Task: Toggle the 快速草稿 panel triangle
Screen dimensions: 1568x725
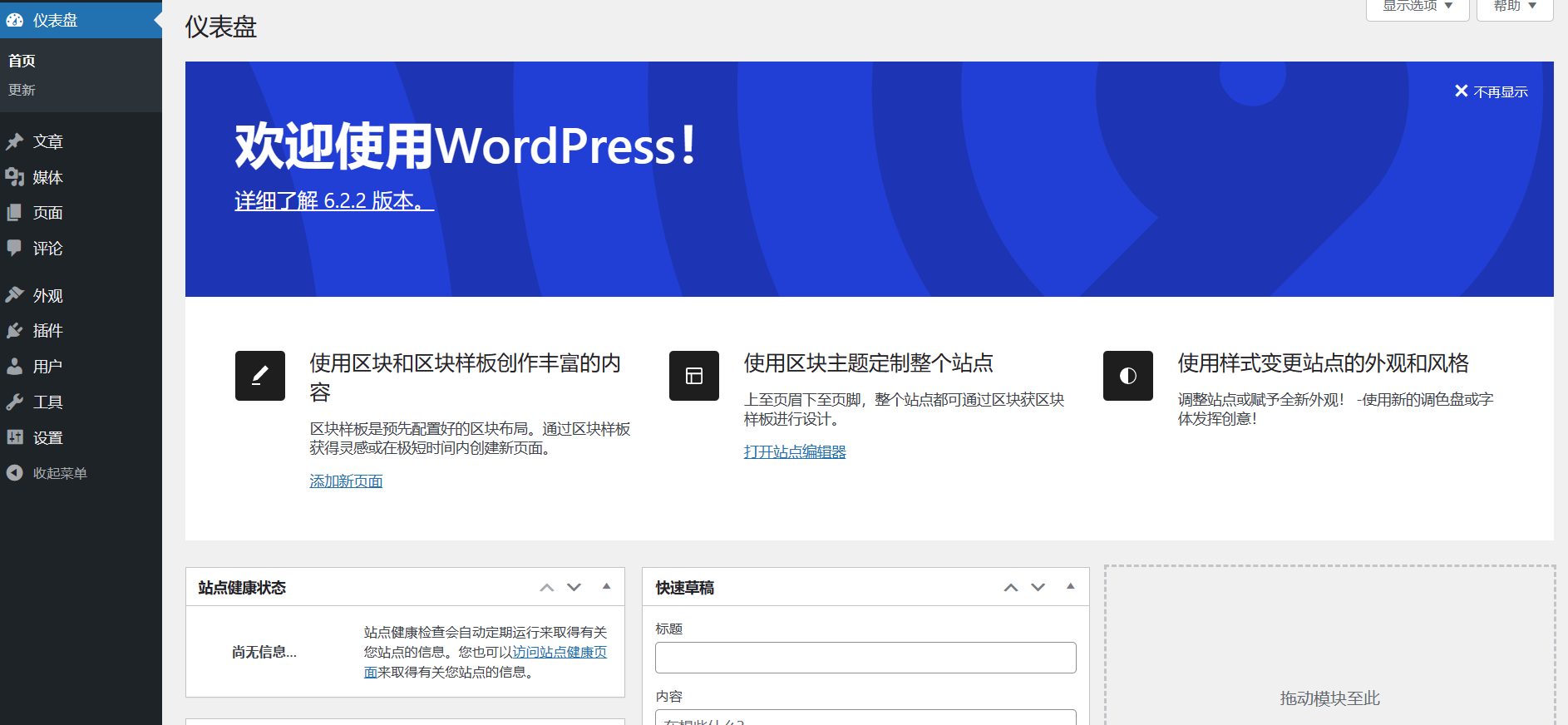Action: pos(1071,587)
